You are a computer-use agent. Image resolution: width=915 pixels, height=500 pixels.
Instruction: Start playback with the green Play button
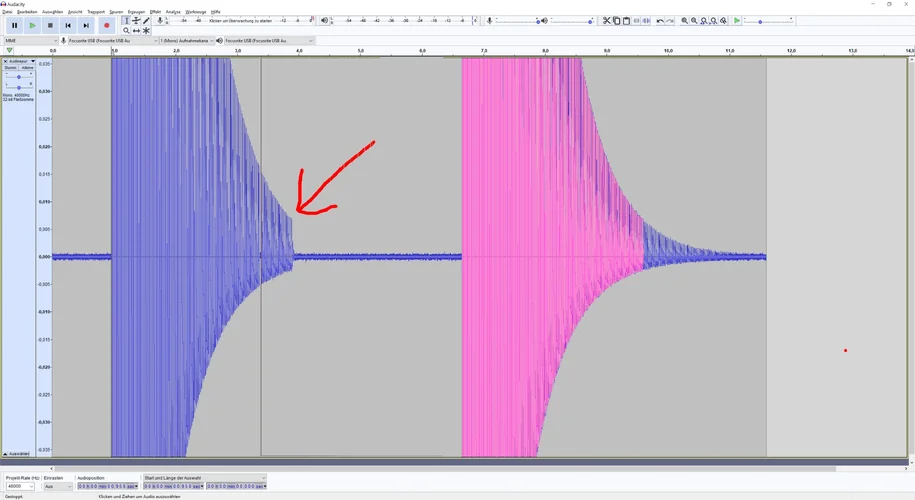point(33,26)
